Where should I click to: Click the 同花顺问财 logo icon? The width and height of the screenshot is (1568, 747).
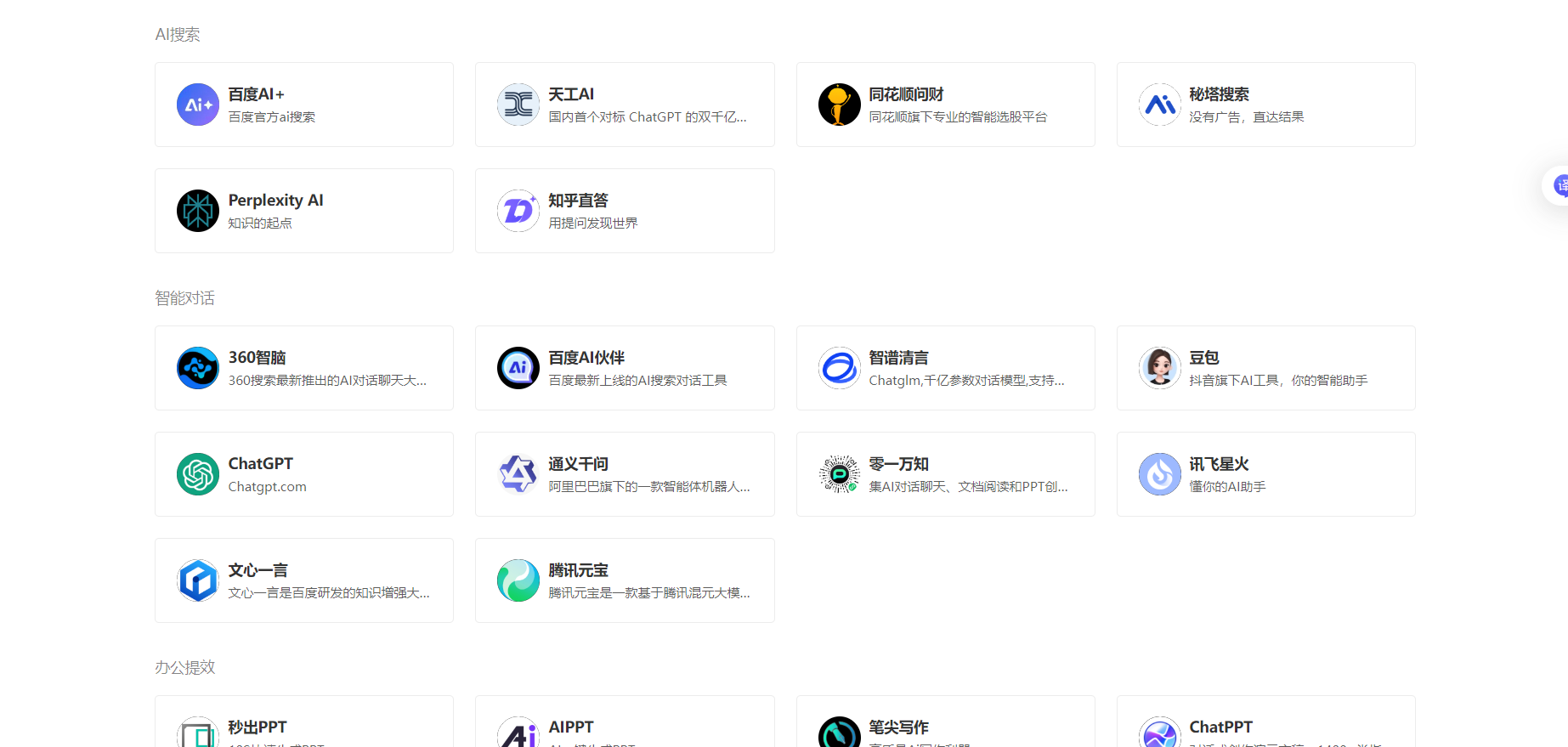click(840, 105)
